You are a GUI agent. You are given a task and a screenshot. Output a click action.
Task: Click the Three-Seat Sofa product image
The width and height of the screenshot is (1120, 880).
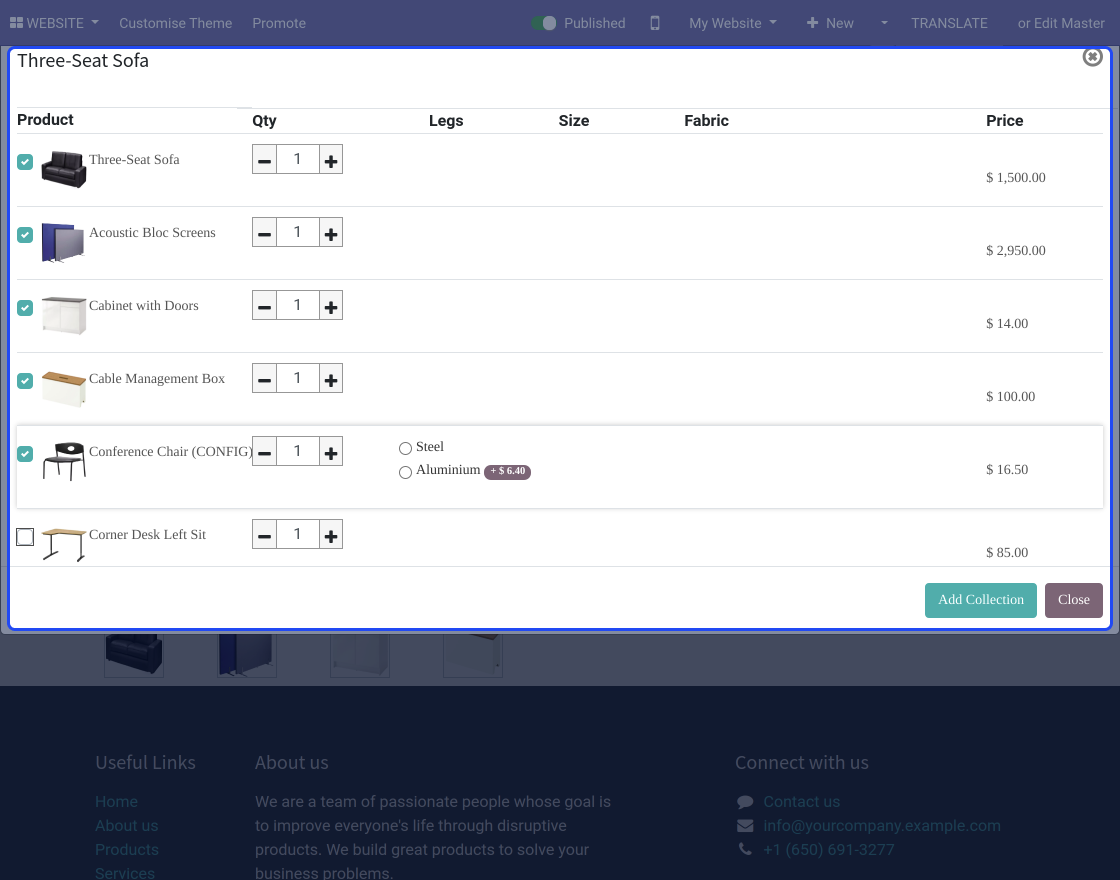64,169
